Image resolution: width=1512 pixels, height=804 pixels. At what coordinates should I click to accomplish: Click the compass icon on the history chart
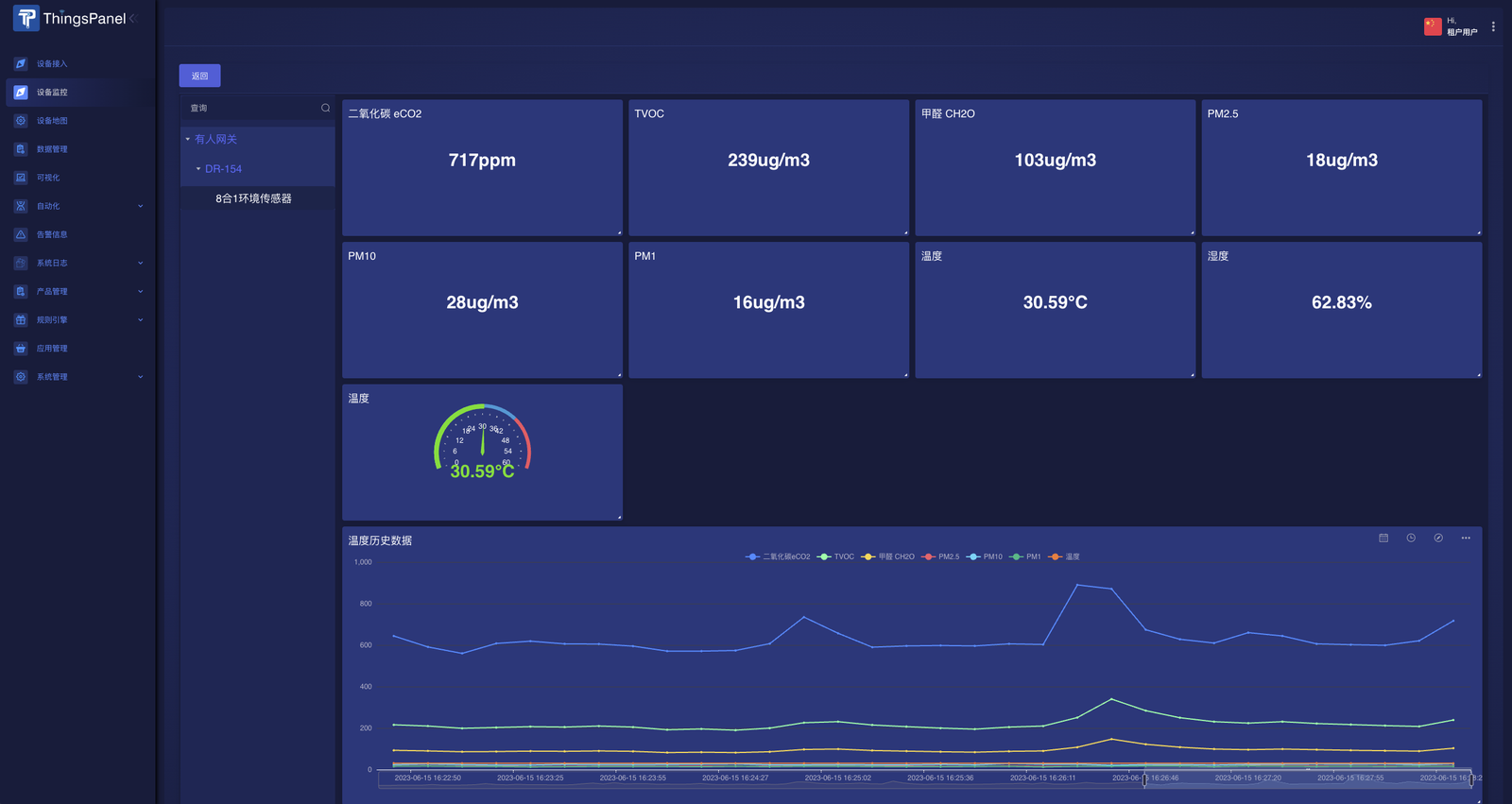pos(1438,538)
